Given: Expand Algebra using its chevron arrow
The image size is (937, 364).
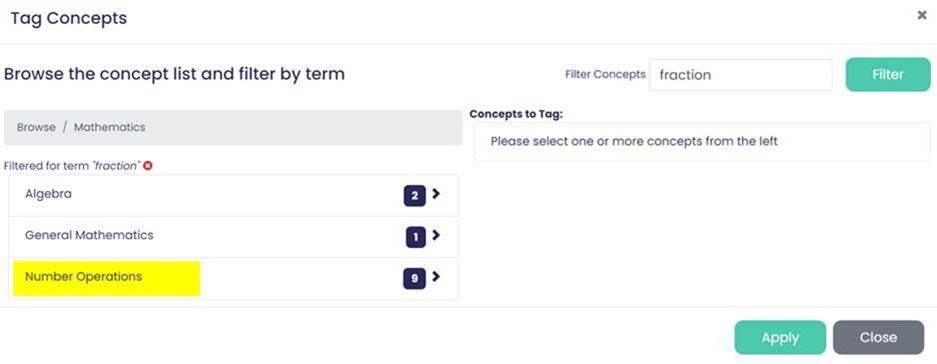Looking at the screenshot, I should tap(436, 194).
